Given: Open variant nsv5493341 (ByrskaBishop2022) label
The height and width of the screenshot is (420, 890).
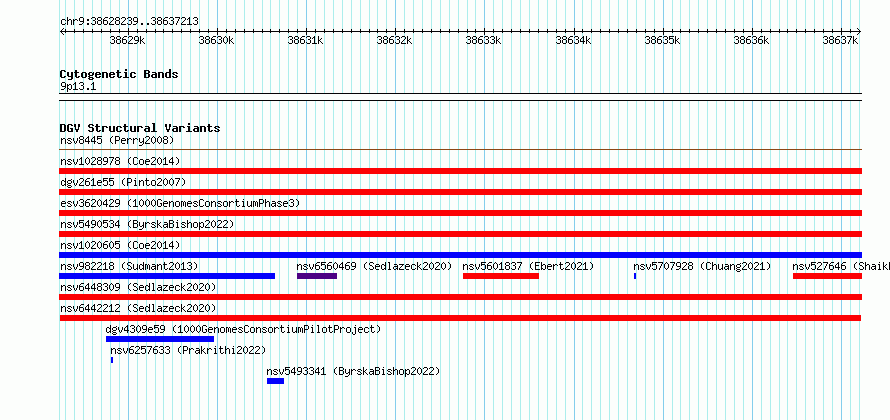Looking at the screenshot, I should (354, 371).
